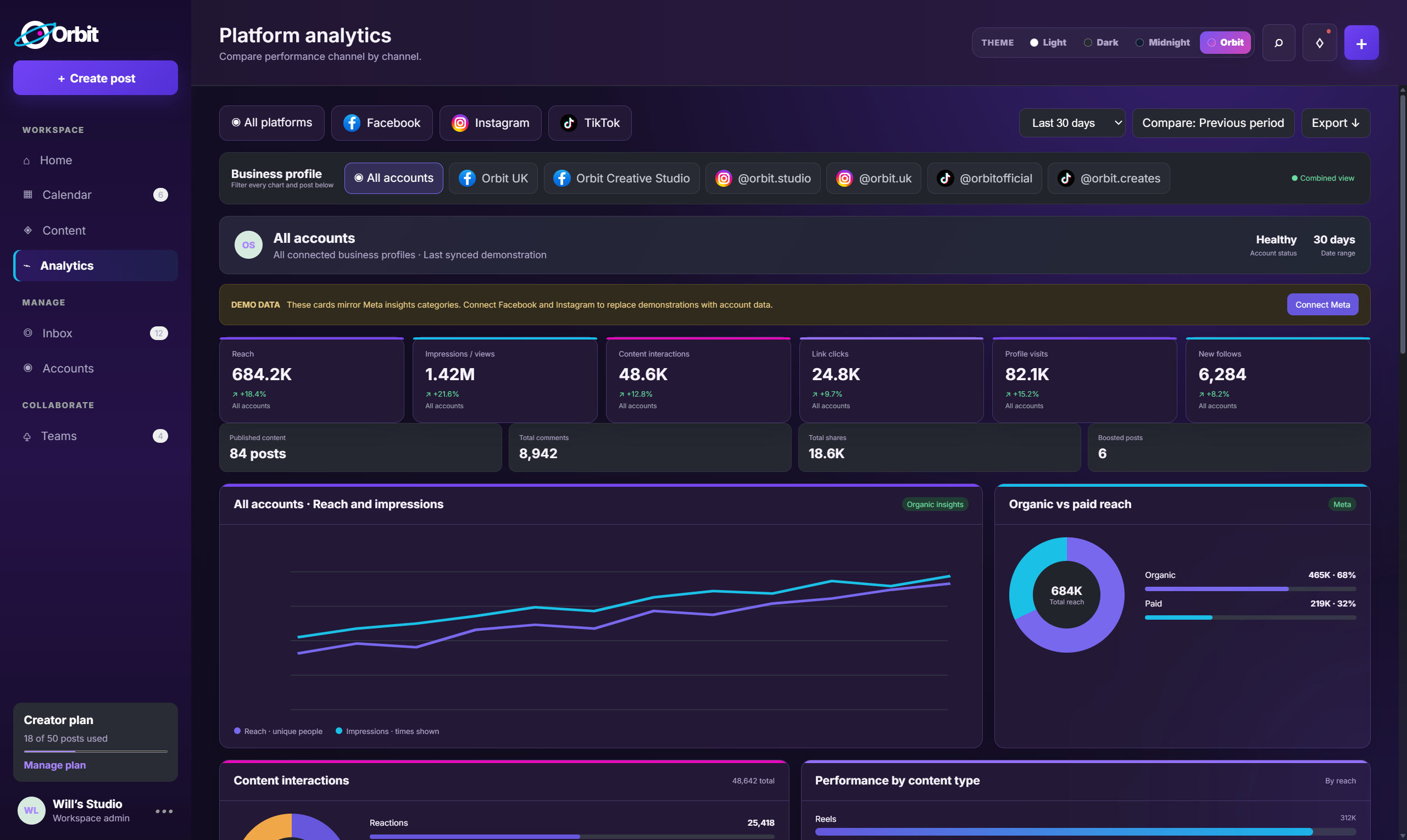Select the Dark theme option
Viewport: 1407px width, 840px height.
click(x=1101, y=42)
